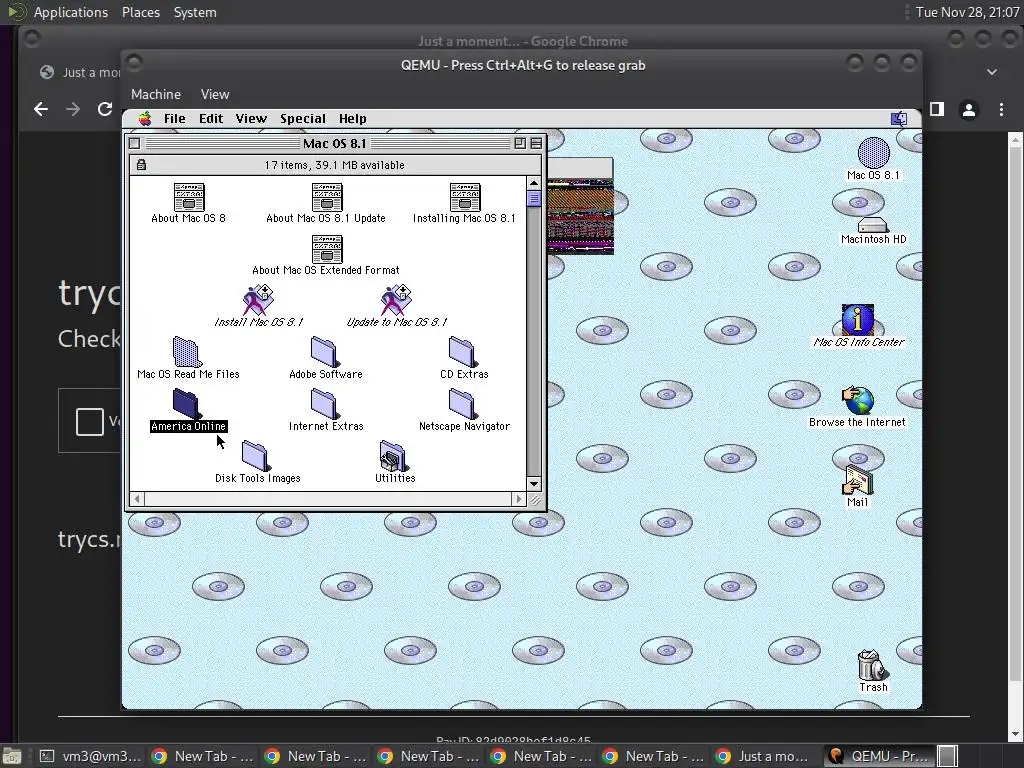Image resolution: width=1024 pixels, height=768 pixels.
Task: Click the locked disk padlock icon
Action: click(x=141, y=165)
